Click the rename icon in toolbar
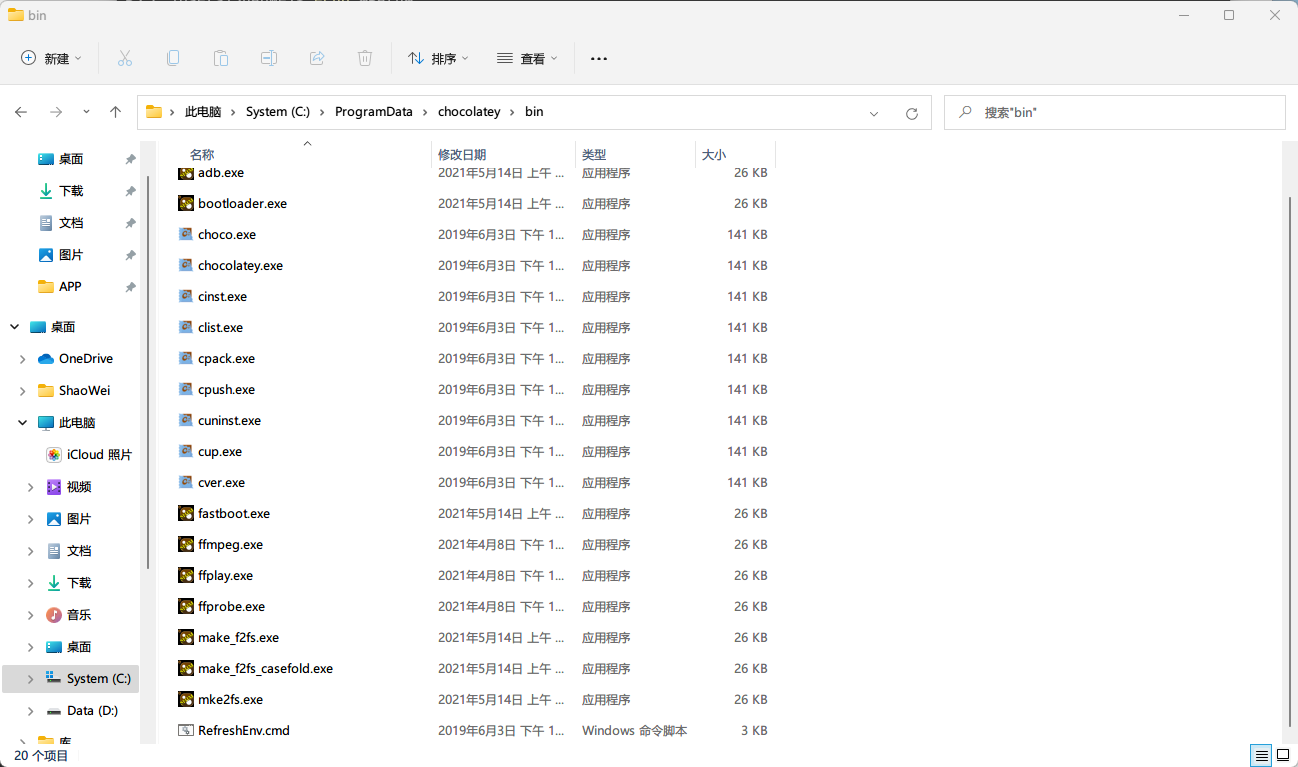This screenshot has width=1298, height=767. click(269, 58)
